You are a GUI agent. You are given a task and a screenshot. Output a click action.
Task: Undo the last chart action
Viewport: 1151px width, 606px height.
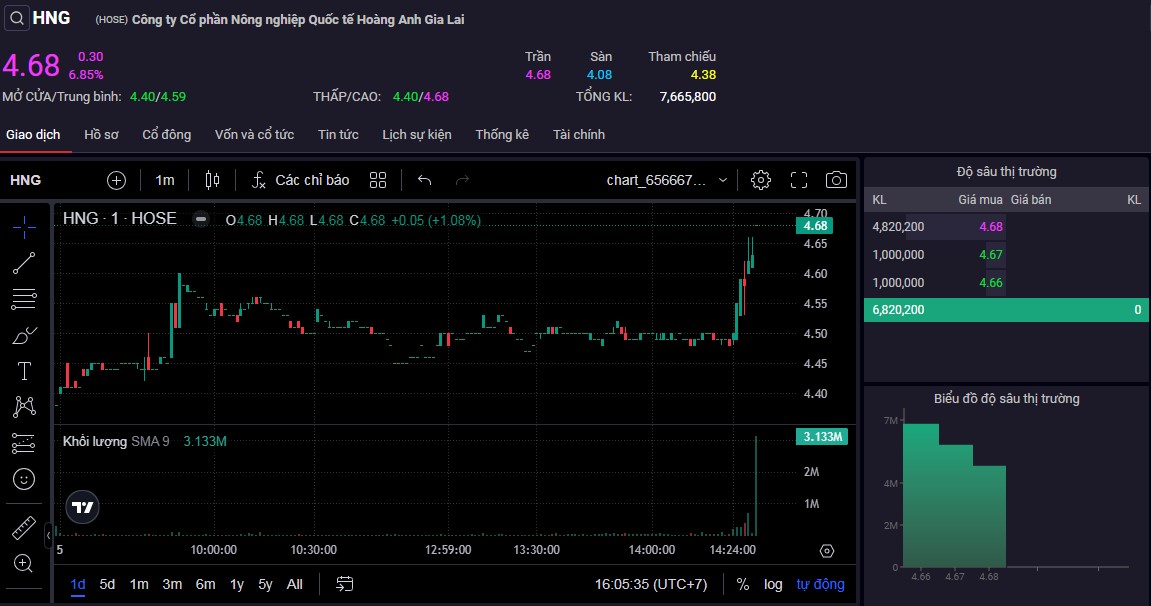tap(424, 180)
